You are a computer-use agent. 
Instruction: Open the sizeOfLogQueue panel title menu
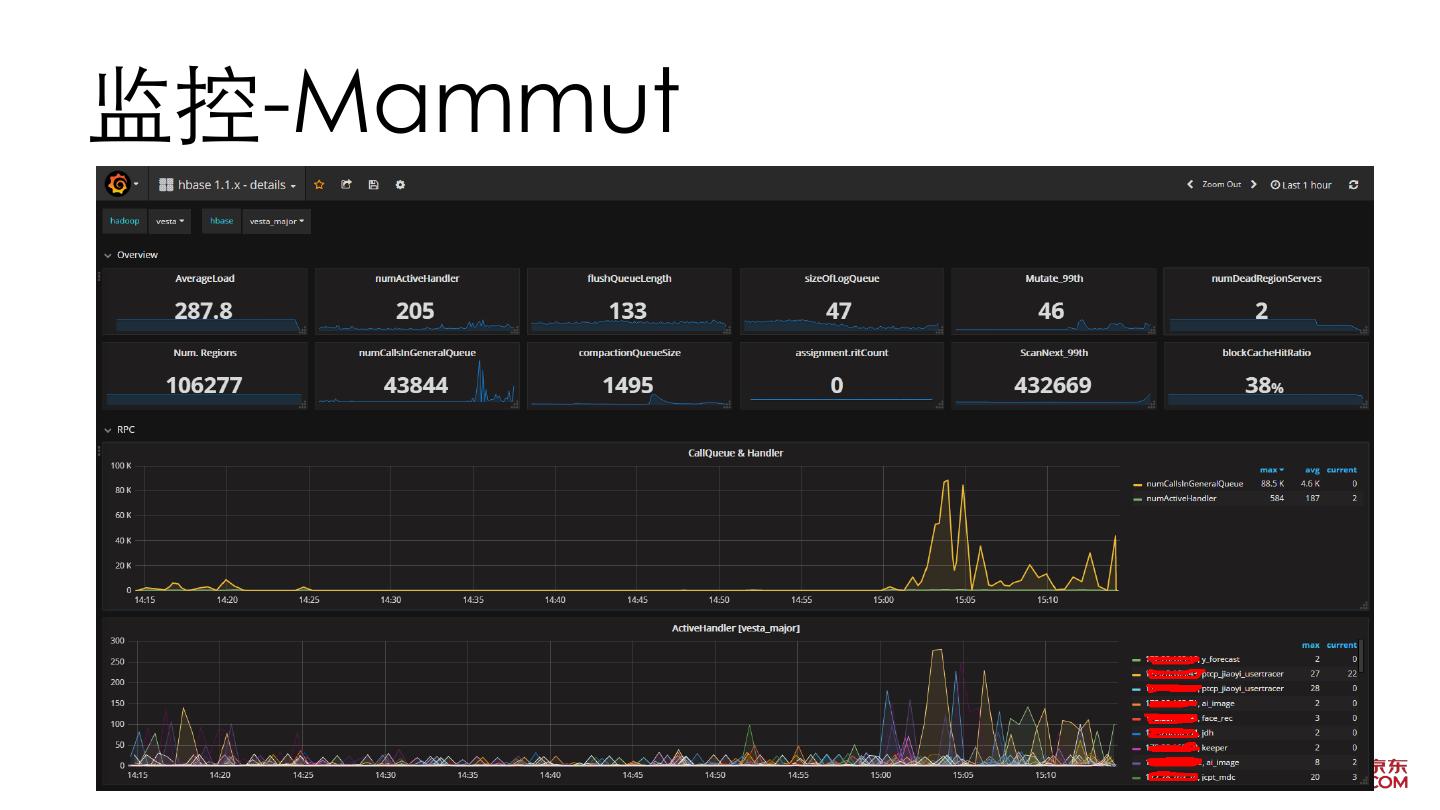pyautogui.click(x=841, y=279)
